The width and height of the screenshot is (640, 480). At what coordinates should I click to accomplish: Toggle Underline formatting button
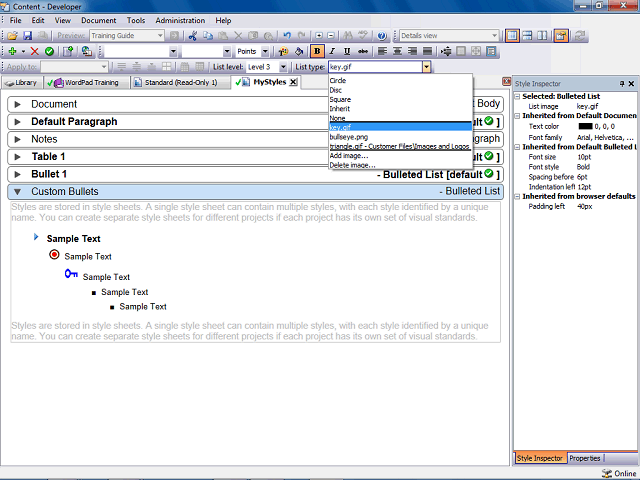click(347, 51)
